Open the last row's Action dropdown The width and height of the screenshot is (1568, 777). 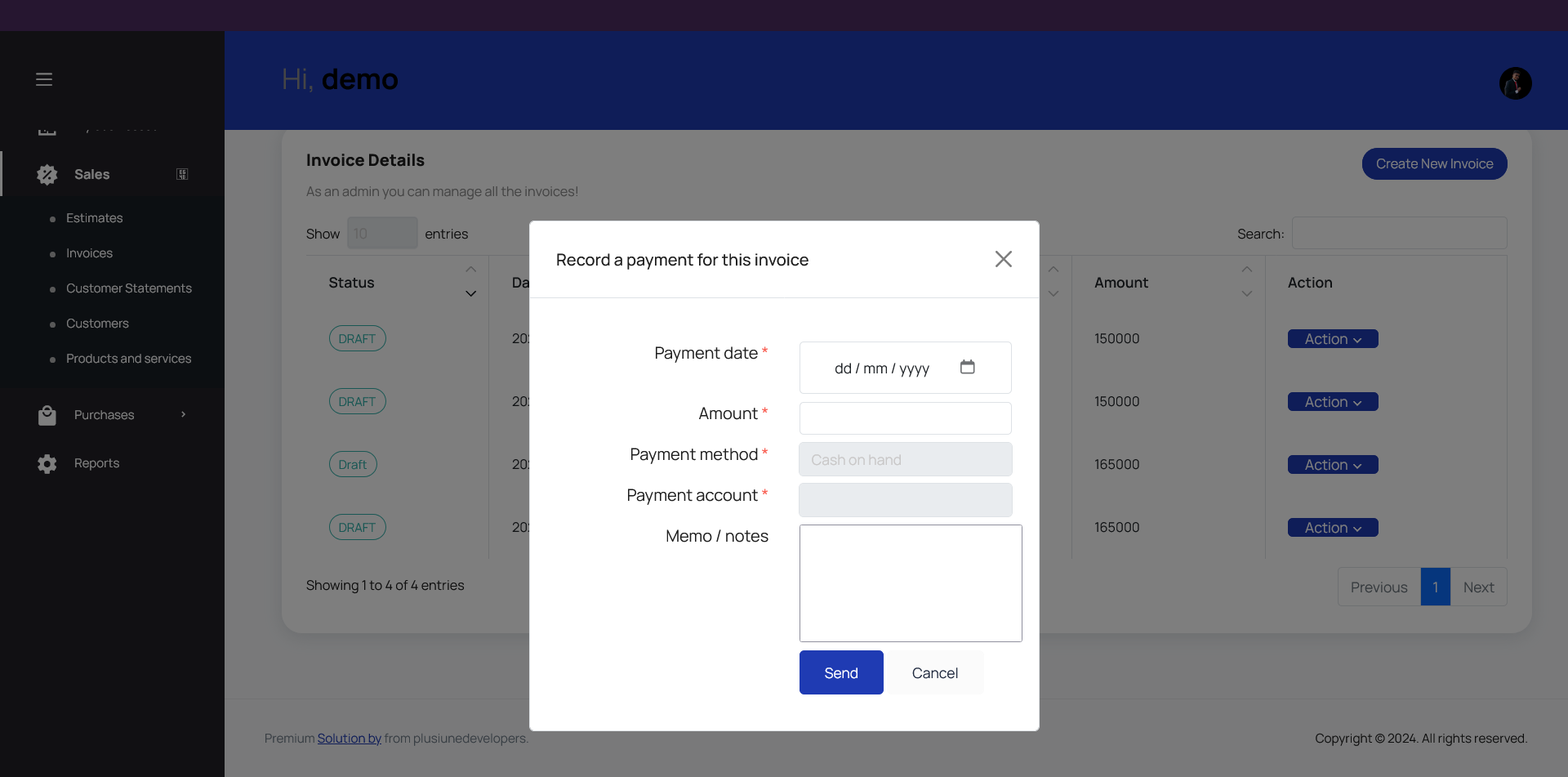tap(1331, 527)
